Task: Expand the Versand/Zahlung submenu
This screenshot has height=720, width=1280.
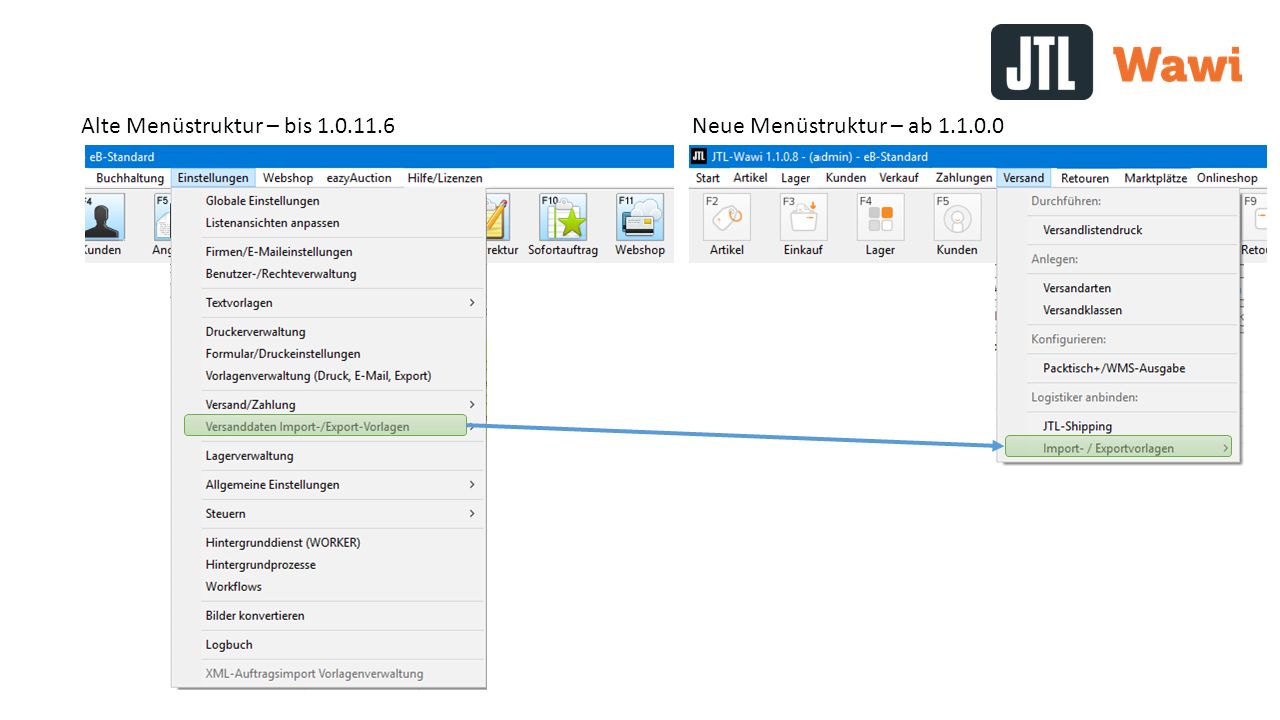Action: pos(329,405)
